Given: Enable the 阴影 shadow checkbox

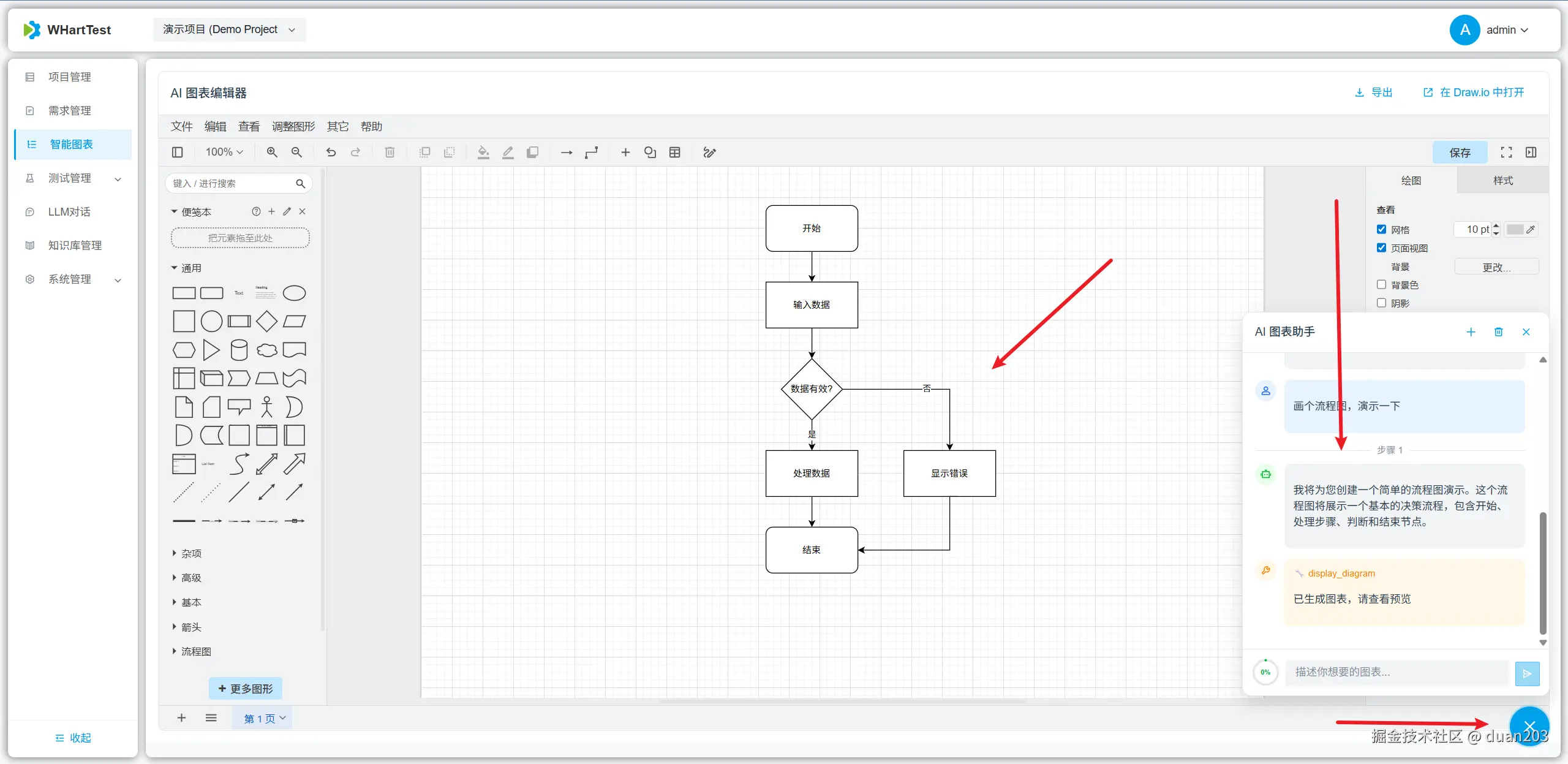Looking at the screenshot, I should coord(1381,303).
